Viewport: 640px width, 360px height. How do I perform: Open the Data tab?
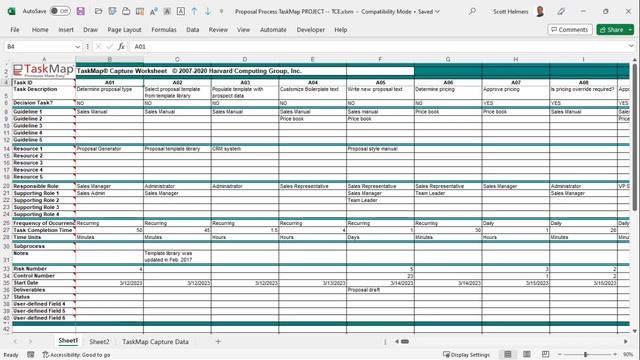click(193, 30)
